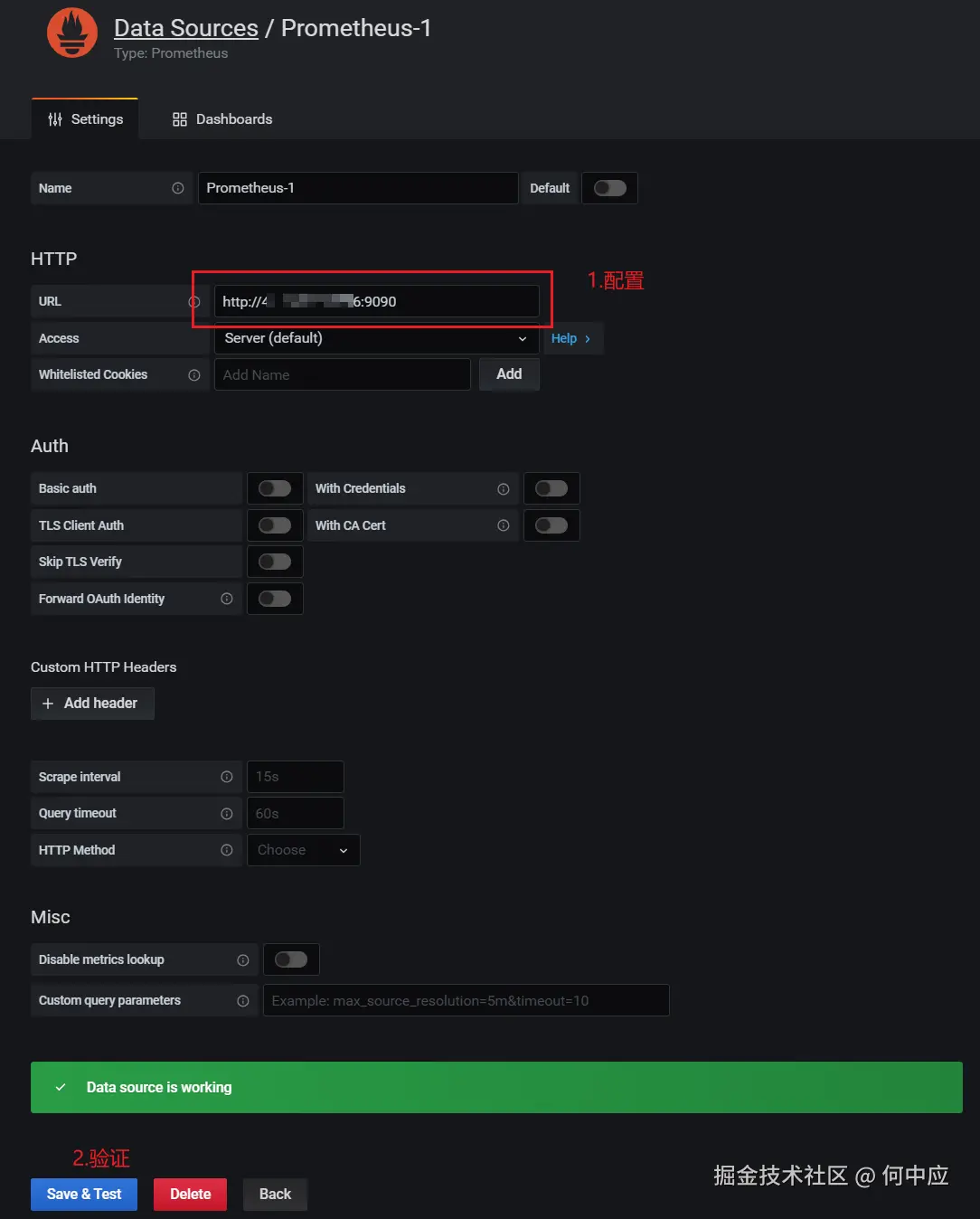Click the info icon for Custom query parameters
Image resolution: width=980 pixels, height=1219 pixels.
(x=243, y=1001)
